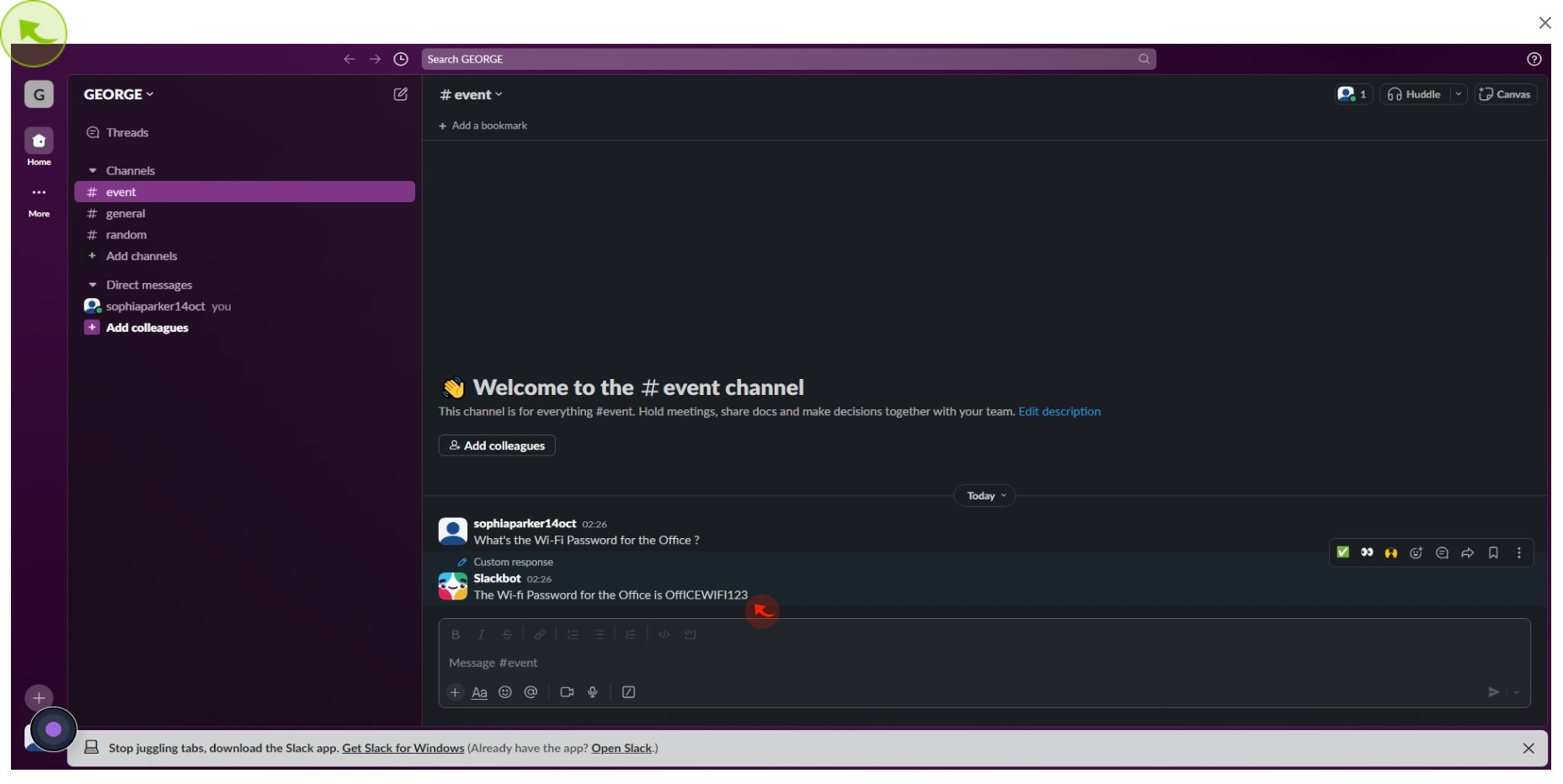Click the Open Slack link
This screenshot has width=1563, height=784.
[x=621, y=748]
